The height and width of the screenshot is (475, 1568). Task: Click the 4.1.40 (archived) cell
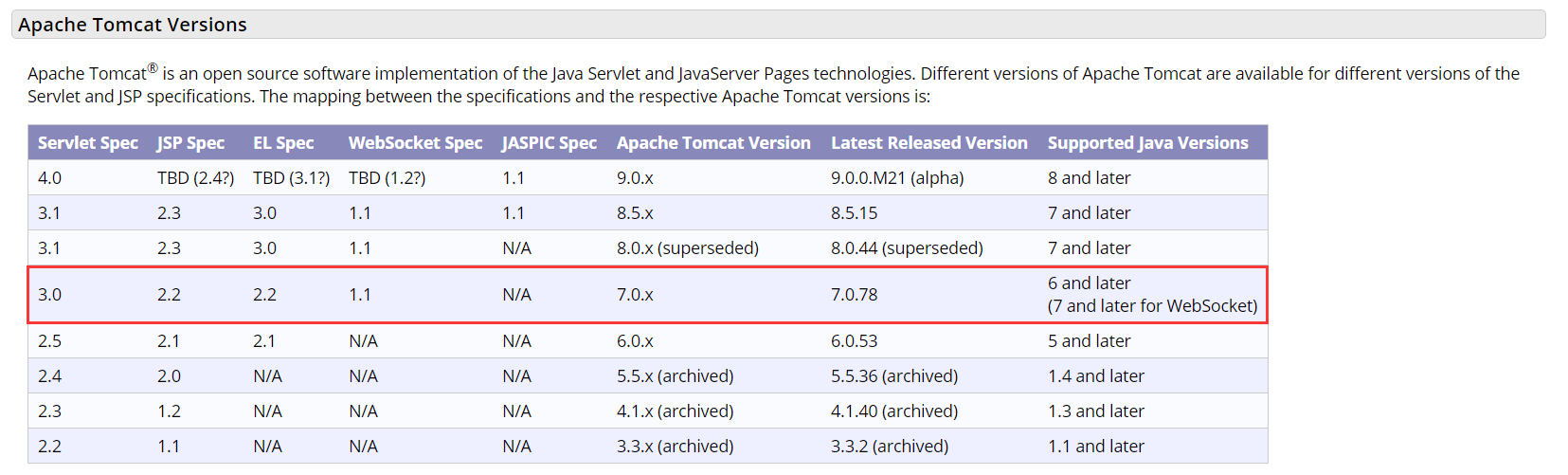[x=893, y=411]
